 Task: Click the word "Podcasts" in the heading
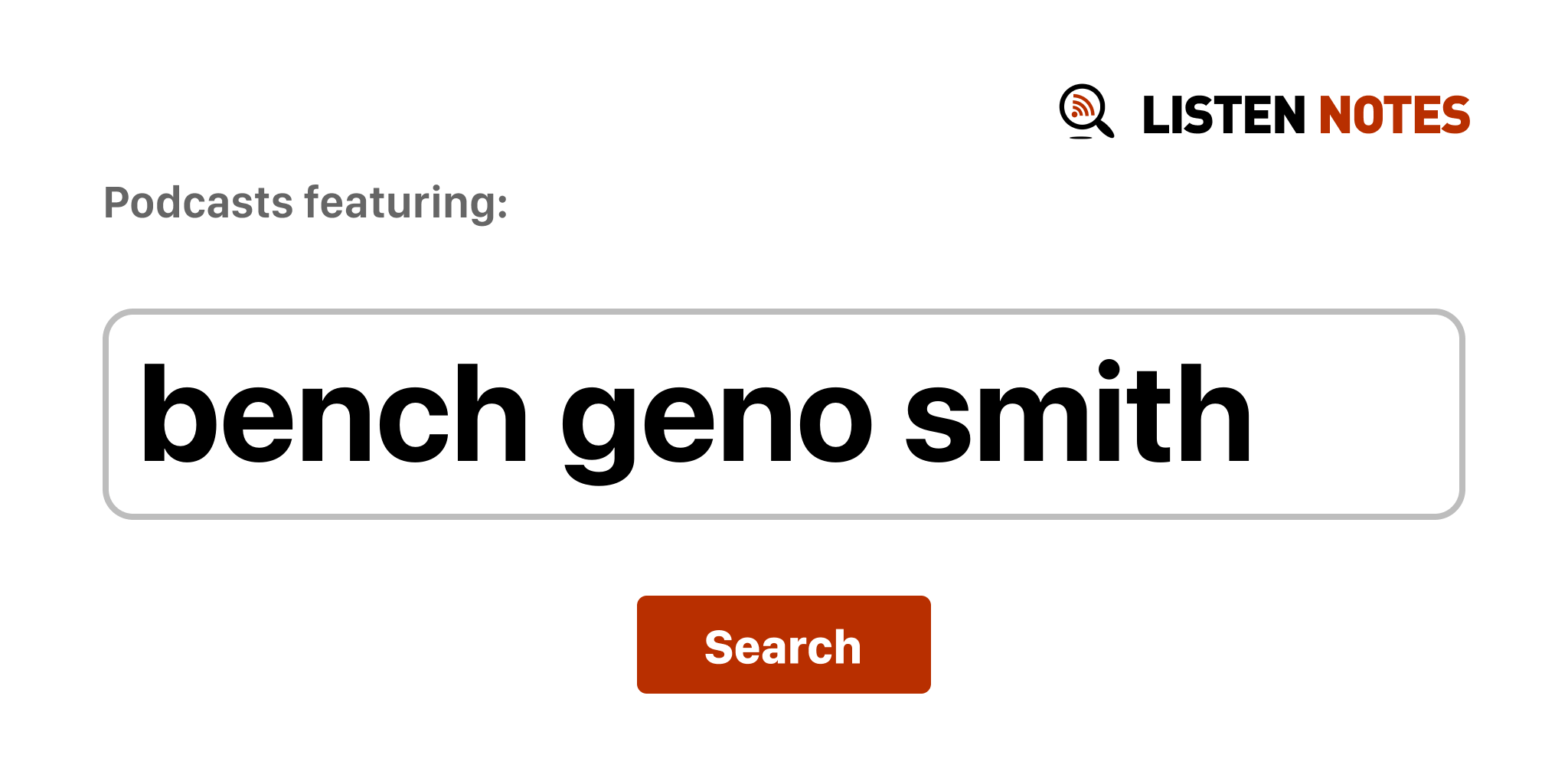(x=198, y=203)
